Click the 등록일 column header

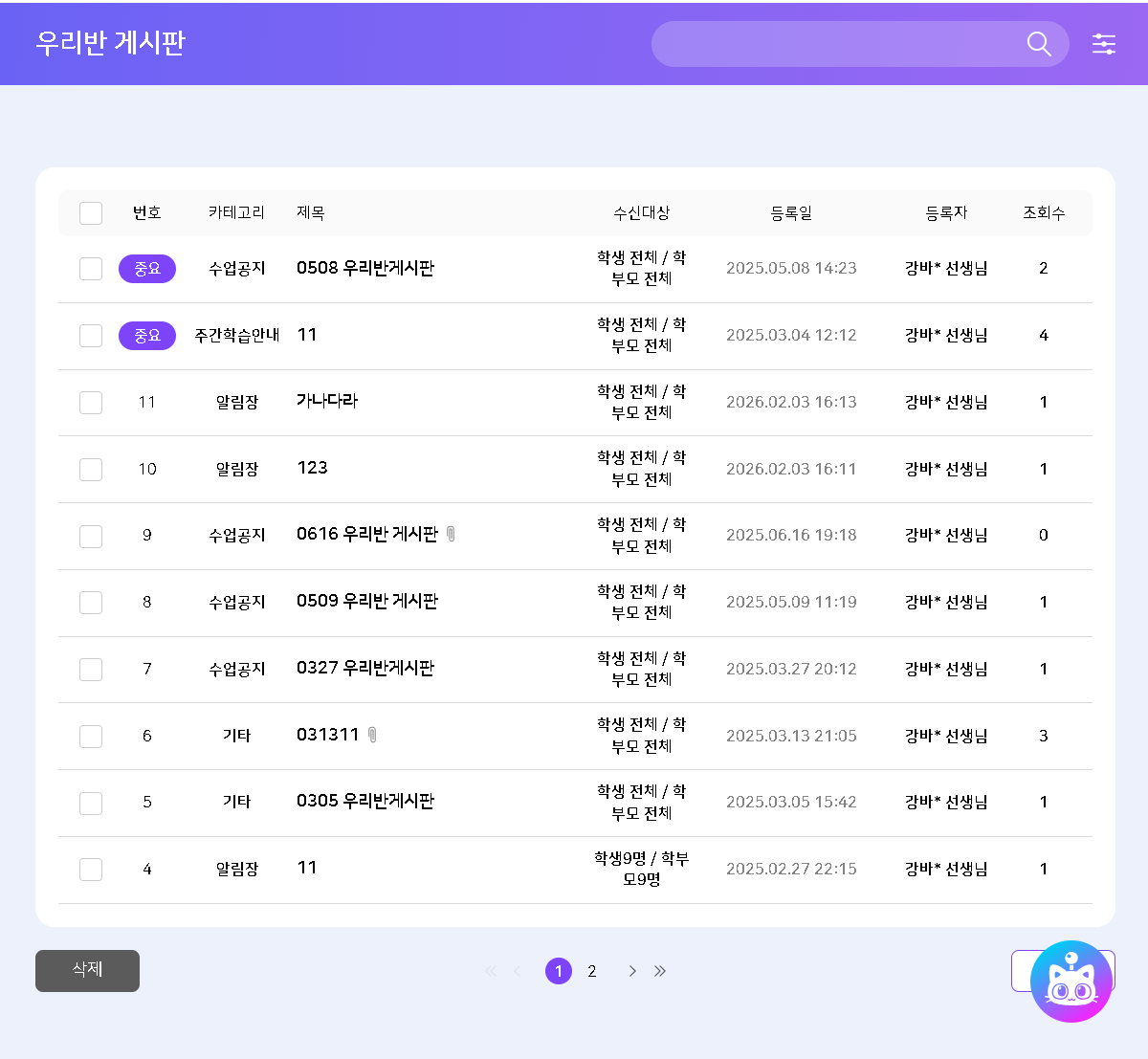pos(791,212)
